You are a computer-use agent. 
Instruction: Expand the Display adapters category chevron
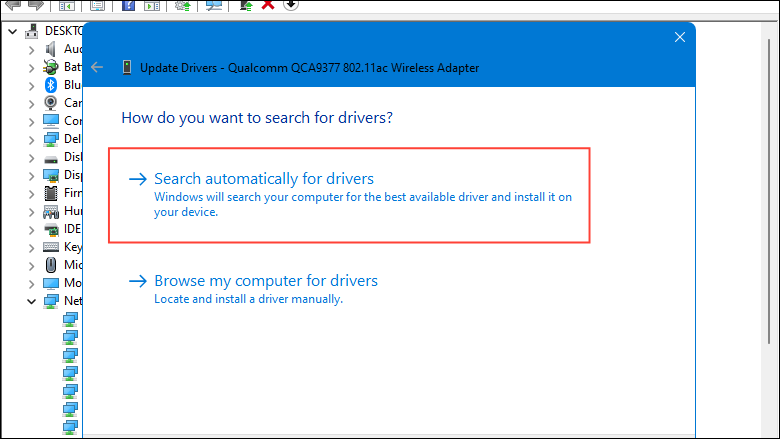point(31,176)
